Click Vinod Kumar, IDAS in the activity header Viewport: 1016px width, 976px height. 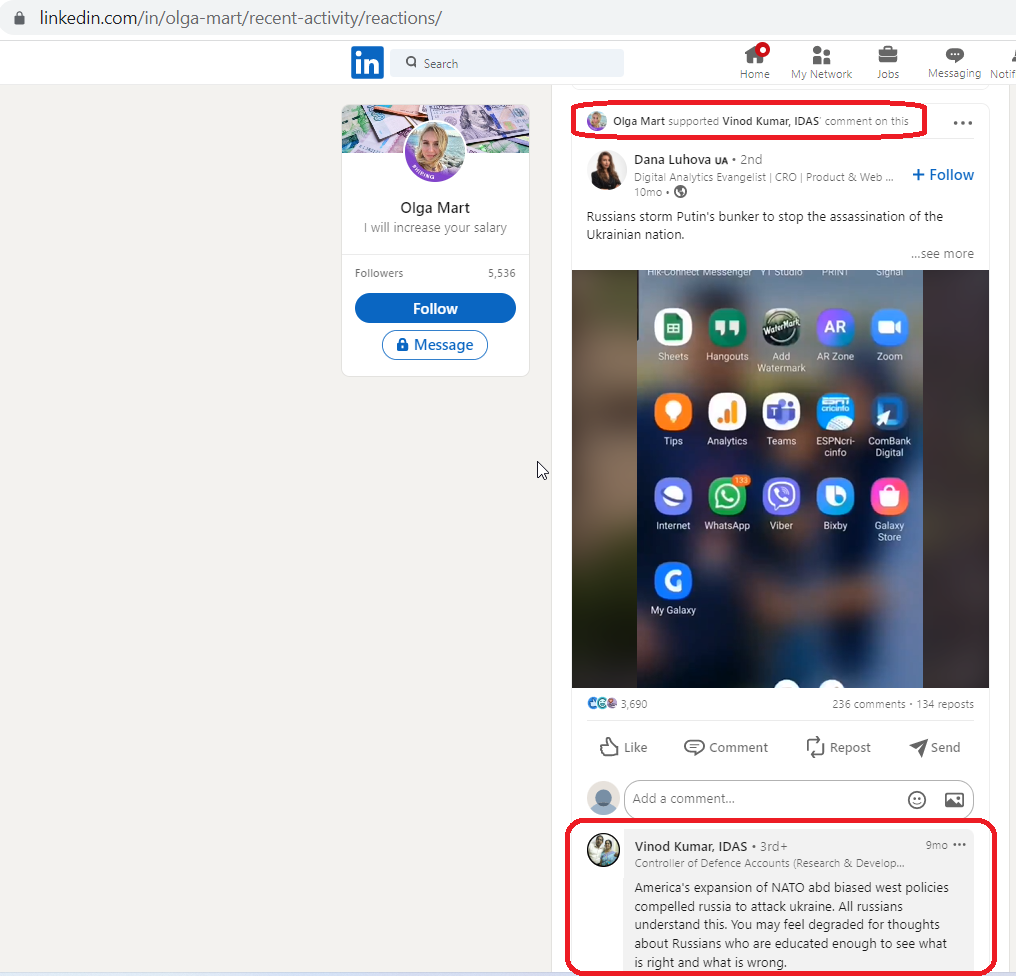(x=771, y=121)
